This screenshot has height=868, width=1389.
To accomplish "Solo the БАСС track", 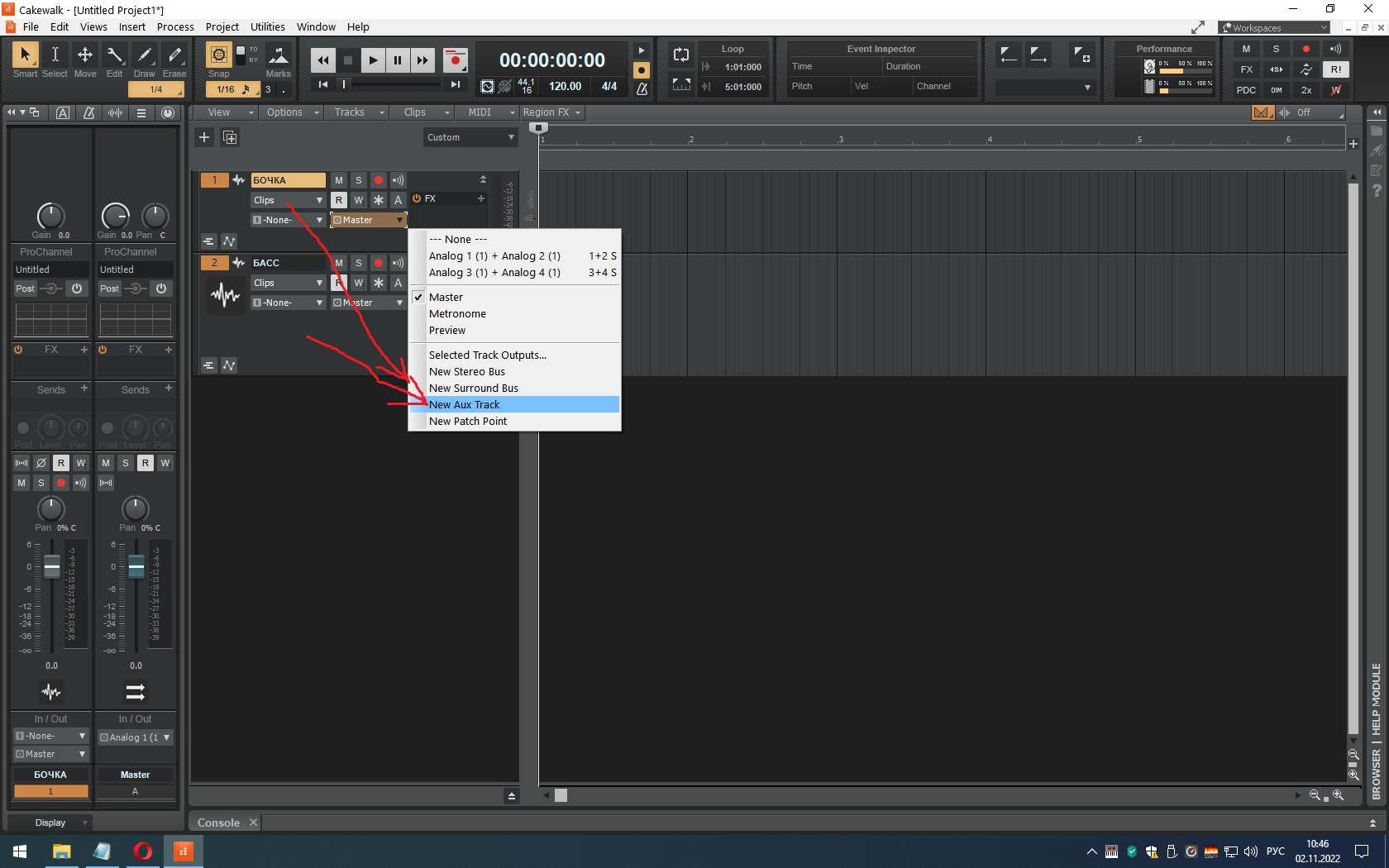I will (x=358, y=263).
